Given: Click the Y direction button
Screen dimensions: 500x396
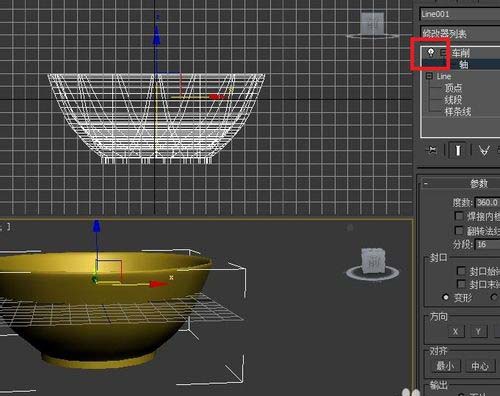Looking at the screenshot, I should [x=478, y=332].
